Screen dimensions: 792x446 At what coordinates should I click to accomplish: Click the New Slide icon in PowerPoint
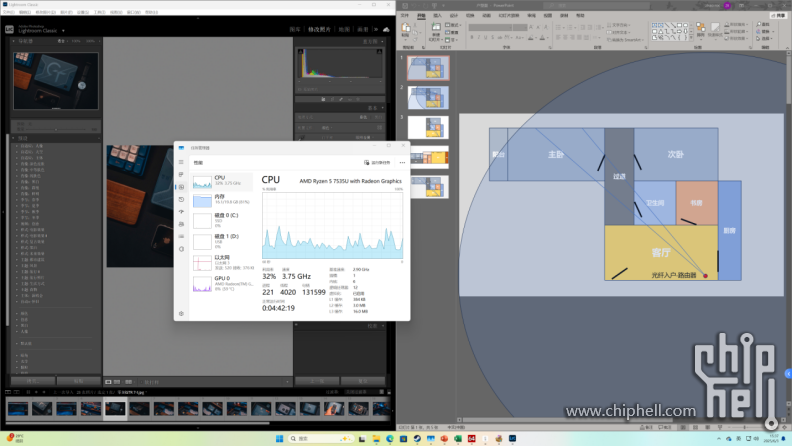(x=436, y=26)
